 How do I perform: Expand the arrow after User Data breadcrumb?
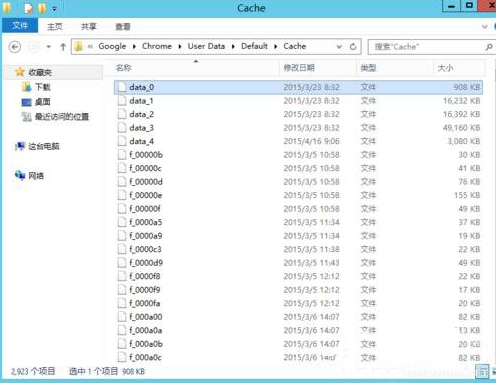[233, 47]
